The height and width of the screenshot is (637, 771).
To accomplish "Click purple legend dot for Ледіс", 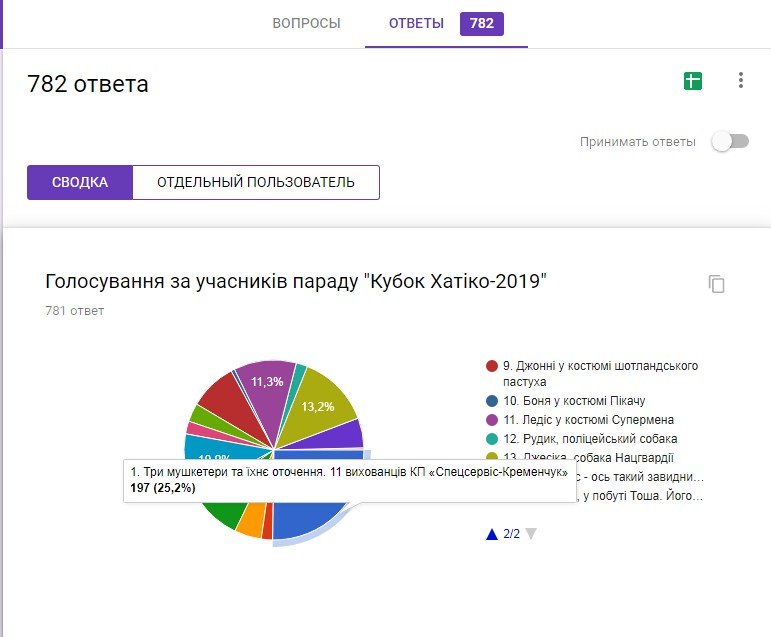I will tap(491, 420).
